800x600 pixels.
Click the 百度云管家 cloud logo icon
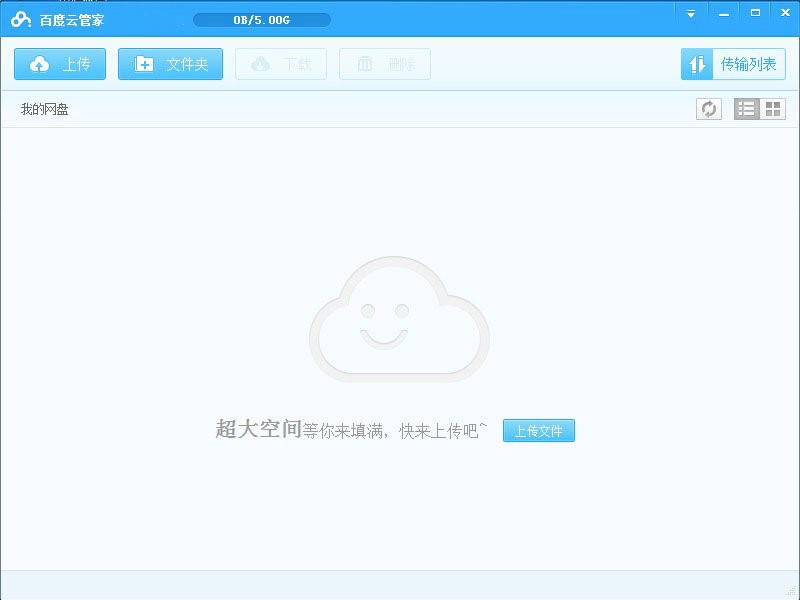[x=20, y=19]
